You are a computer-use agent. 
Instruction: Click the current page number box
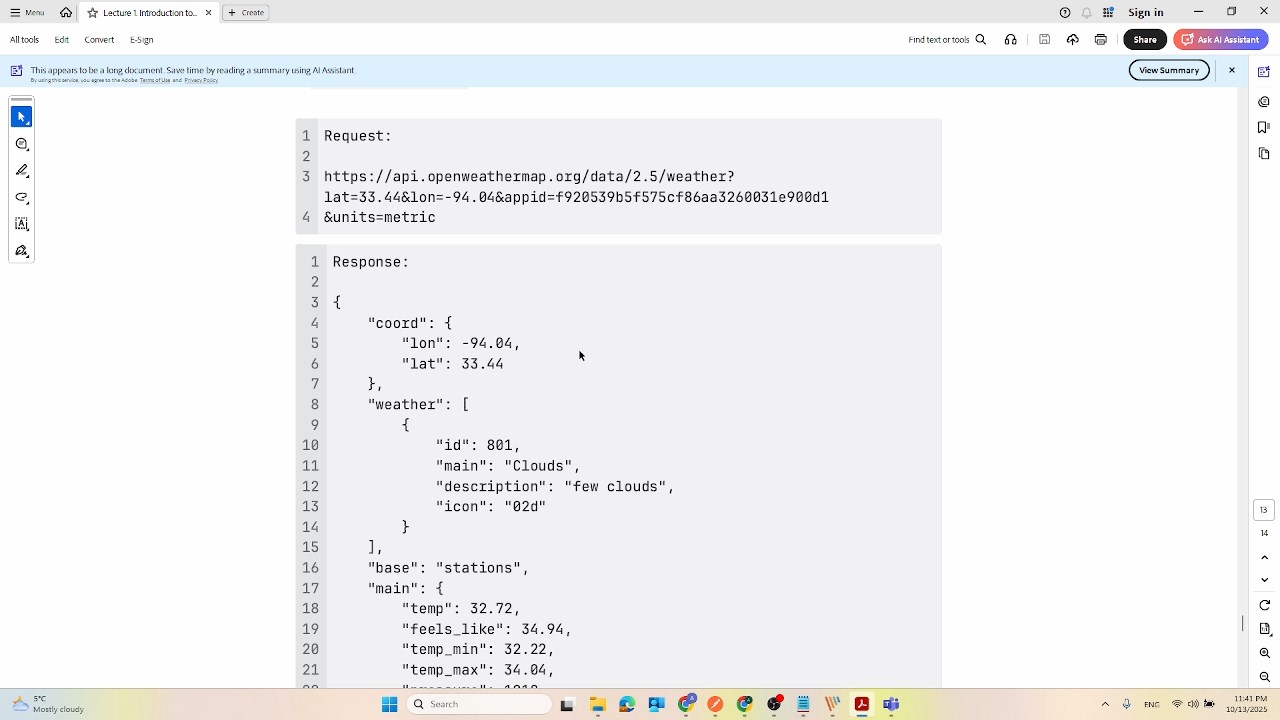point(1263,510)
